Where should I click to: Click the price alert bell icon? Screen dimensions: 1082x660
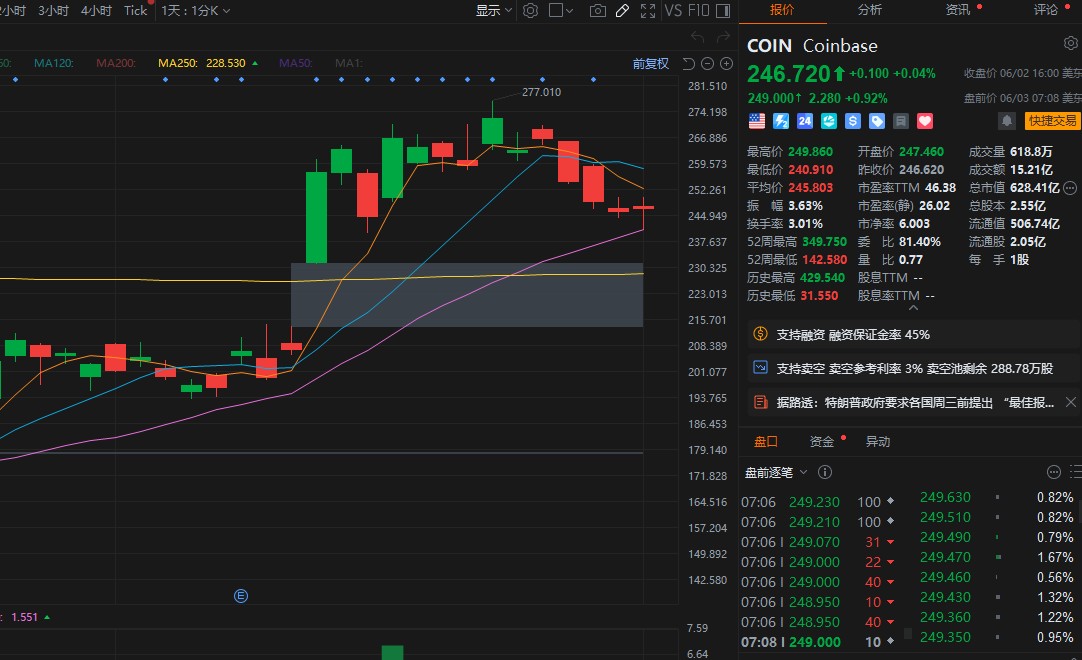pos(1006,120)
